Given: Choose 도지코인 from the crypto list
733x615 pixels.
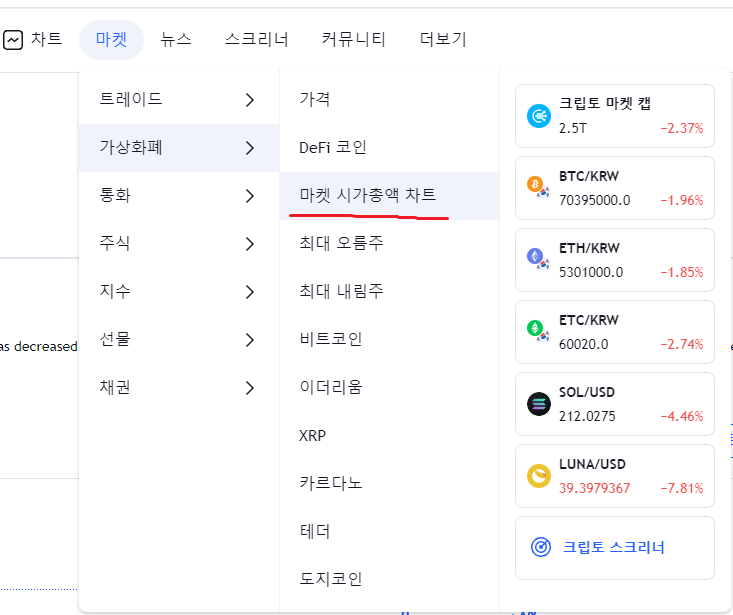Looking at the screenshot, I should pos(331,579).
